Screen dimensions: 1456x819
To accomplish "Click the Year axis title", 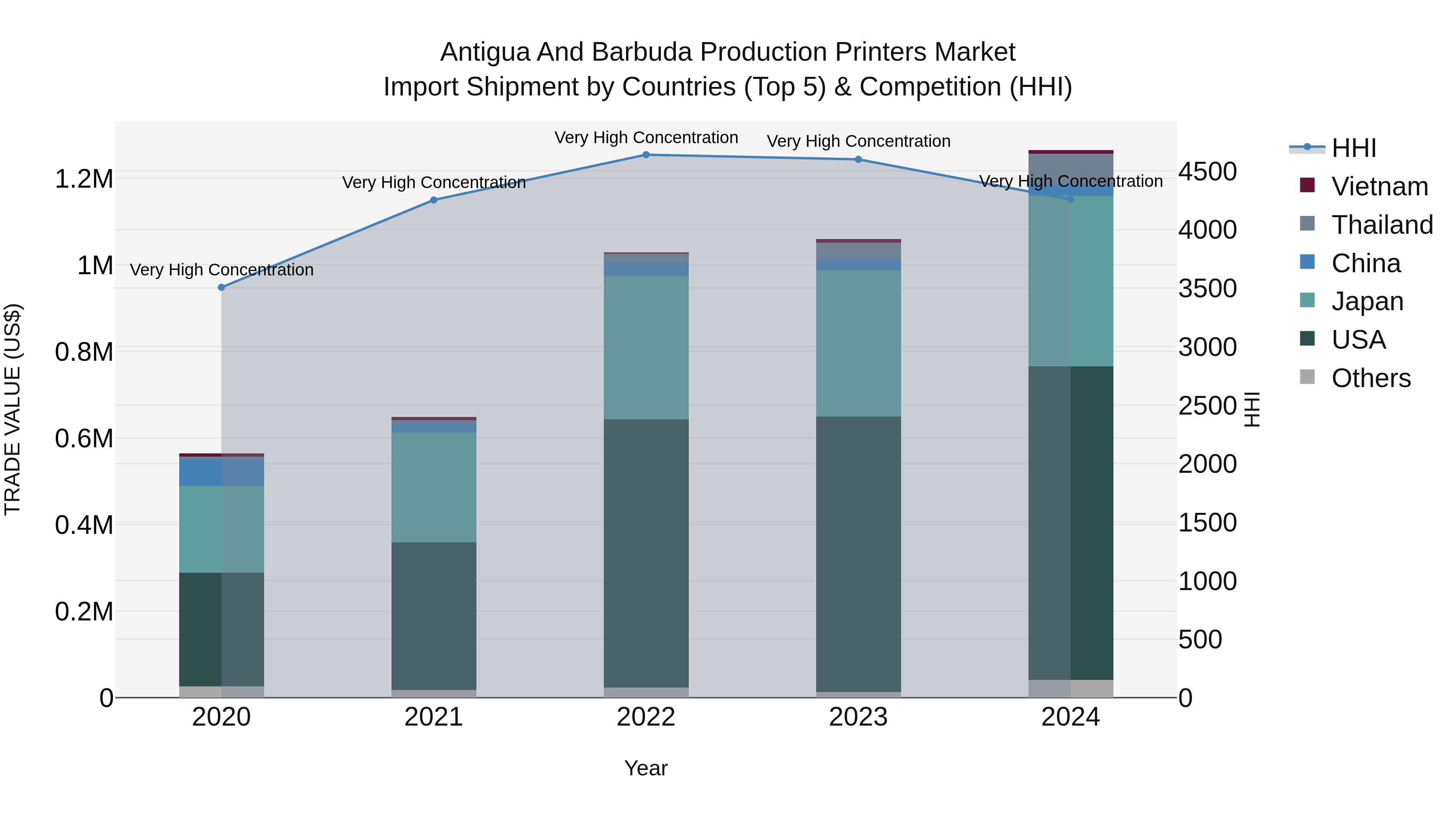I will [646, 769].
